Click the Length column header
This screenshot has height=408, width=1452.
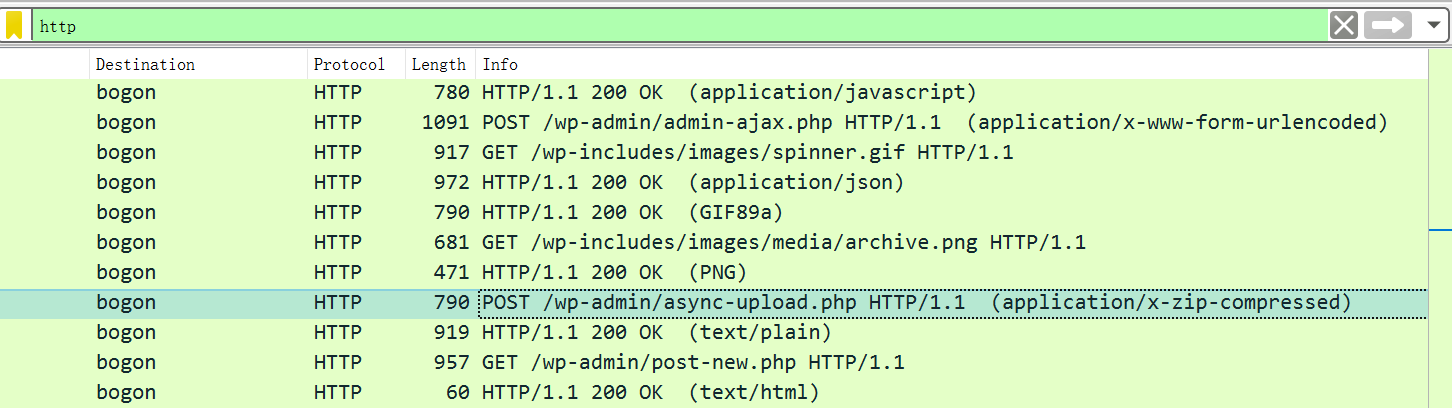pos(438,64)
